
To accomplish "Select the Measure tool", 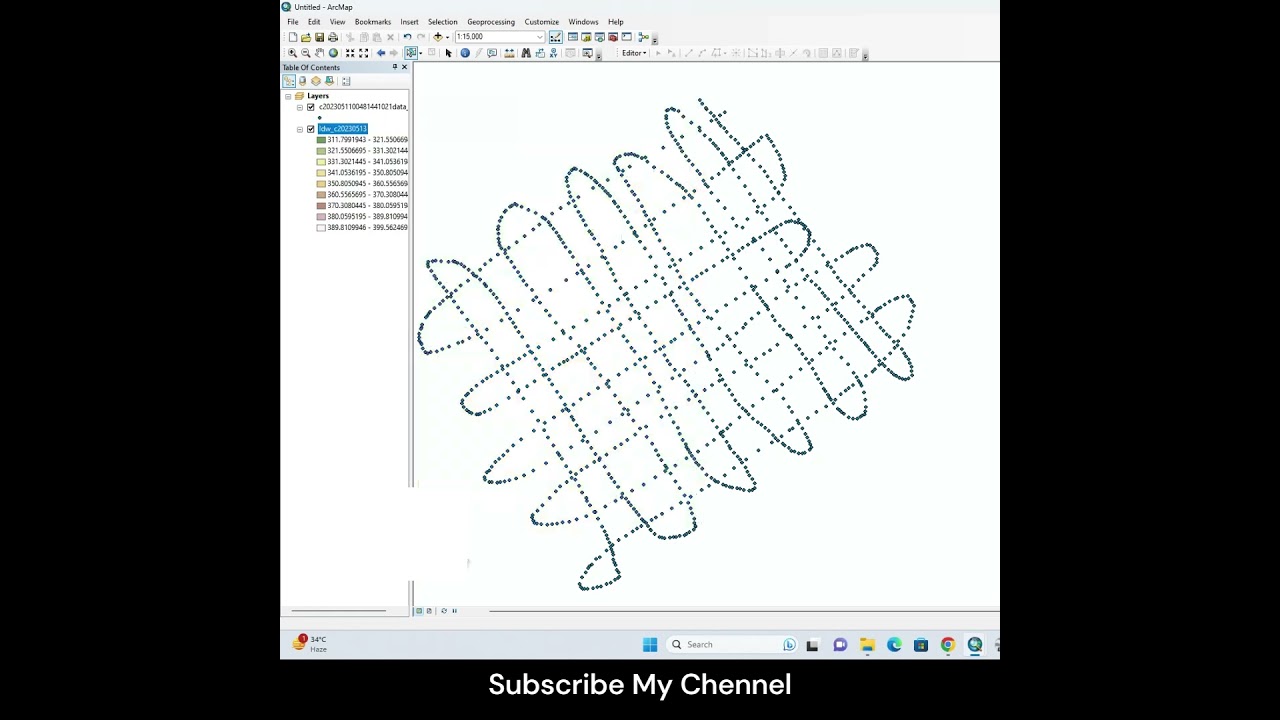I will [510, 53].
